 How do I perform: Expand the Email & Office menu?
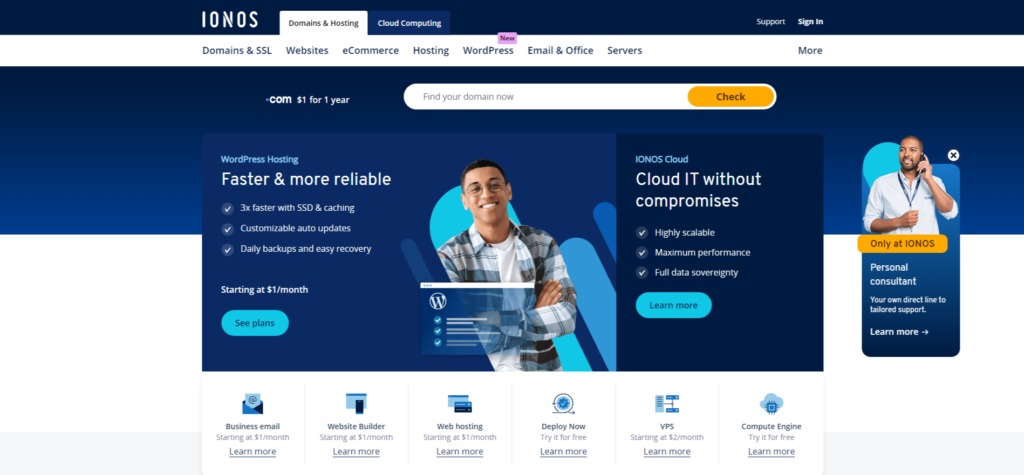pyautogui.click(x=560, y=51)
